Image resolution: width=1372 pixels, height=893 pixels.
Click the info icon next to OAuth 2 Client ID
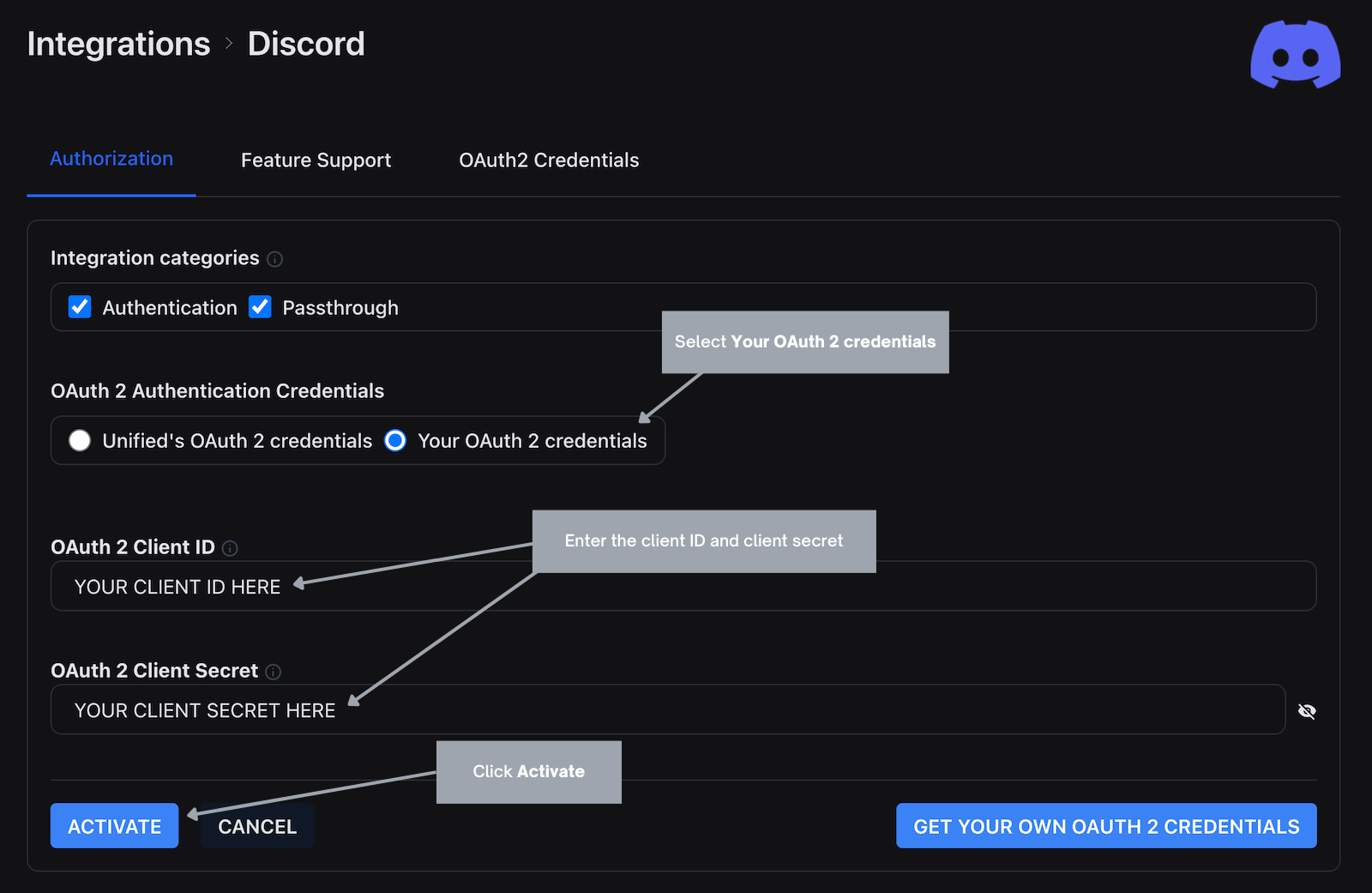(230, 548)
